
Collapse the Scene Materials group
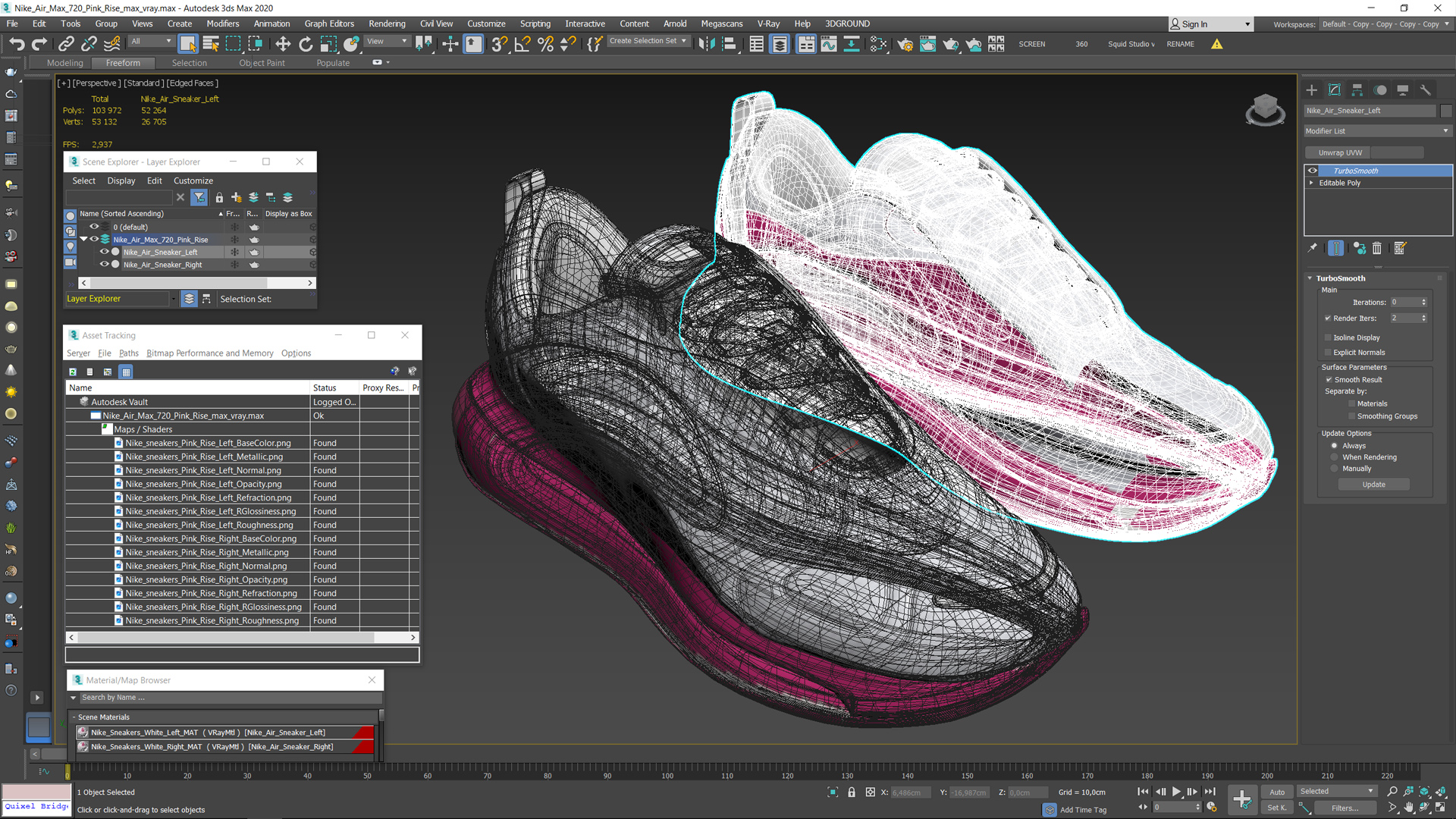74,717
